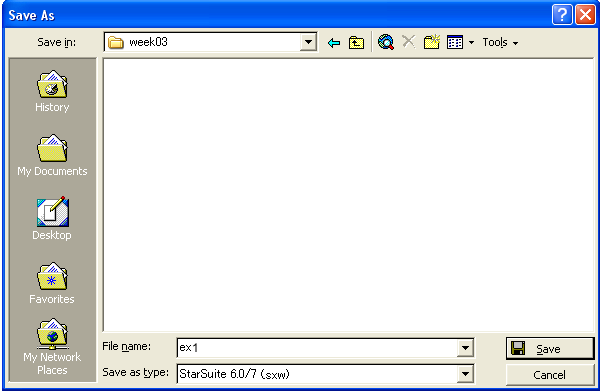Viewport: 600px width, 391px height.
Task: Open the Favorites folder shortcut
Action: [x=52, y=283]
